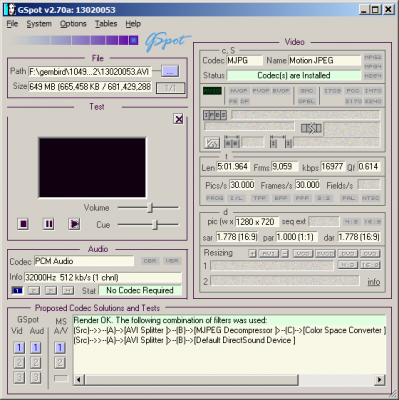Click the Cue slider handle
The width and height of the screenshot is (399, 400).
155,225
